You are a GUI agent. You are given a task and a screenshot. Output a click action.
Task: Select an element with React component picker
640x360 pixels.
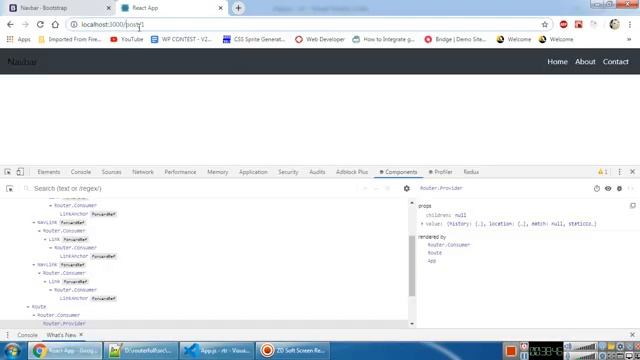tap(9, 189)
